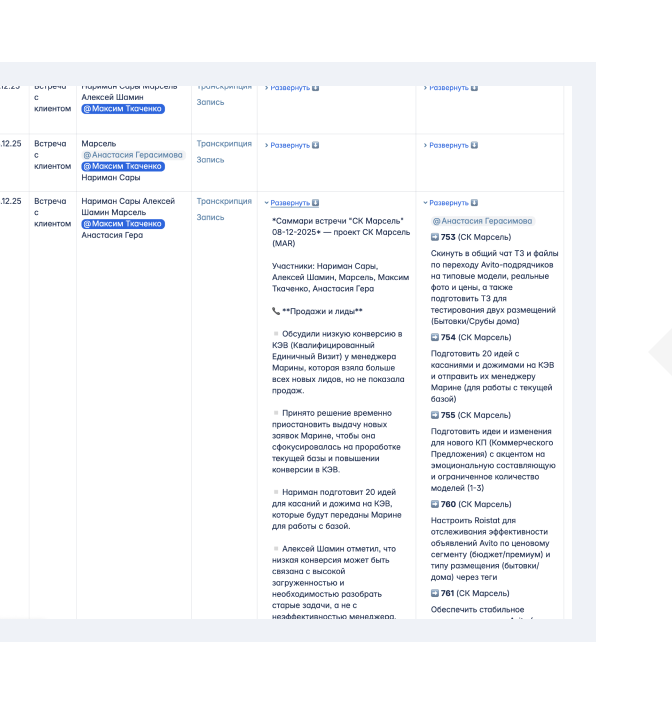This screenshot has height=704, width=672.
Task: Click the @Анастасия Герасимова mention above task 753
Action: pyautogui.click(x=482, y=221)
